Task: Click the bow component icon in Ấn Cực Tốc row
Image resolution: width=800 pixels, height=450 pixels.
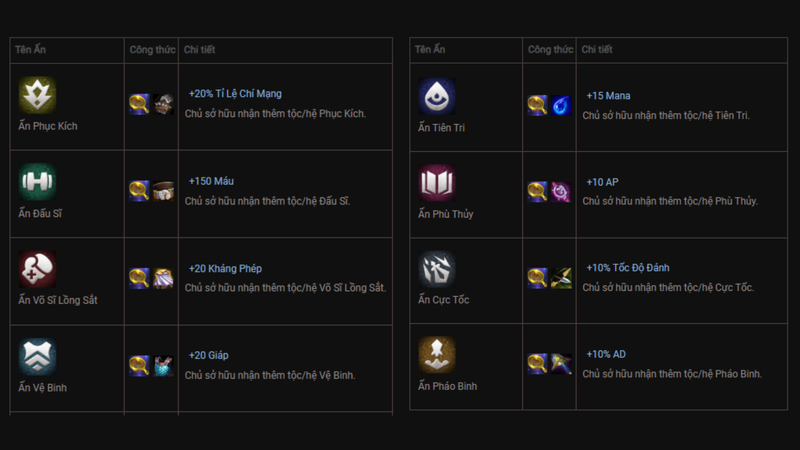Action: click(561, 277)
